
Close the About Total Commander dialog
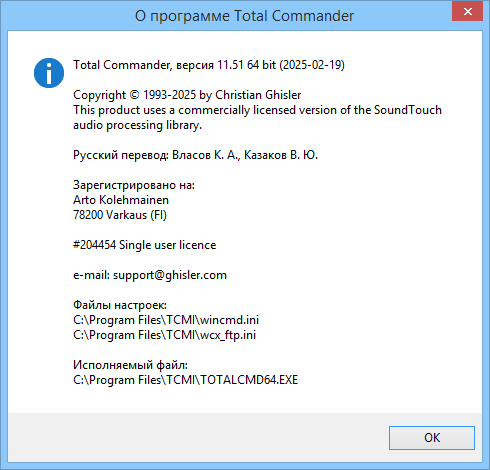tap(467, 12)
